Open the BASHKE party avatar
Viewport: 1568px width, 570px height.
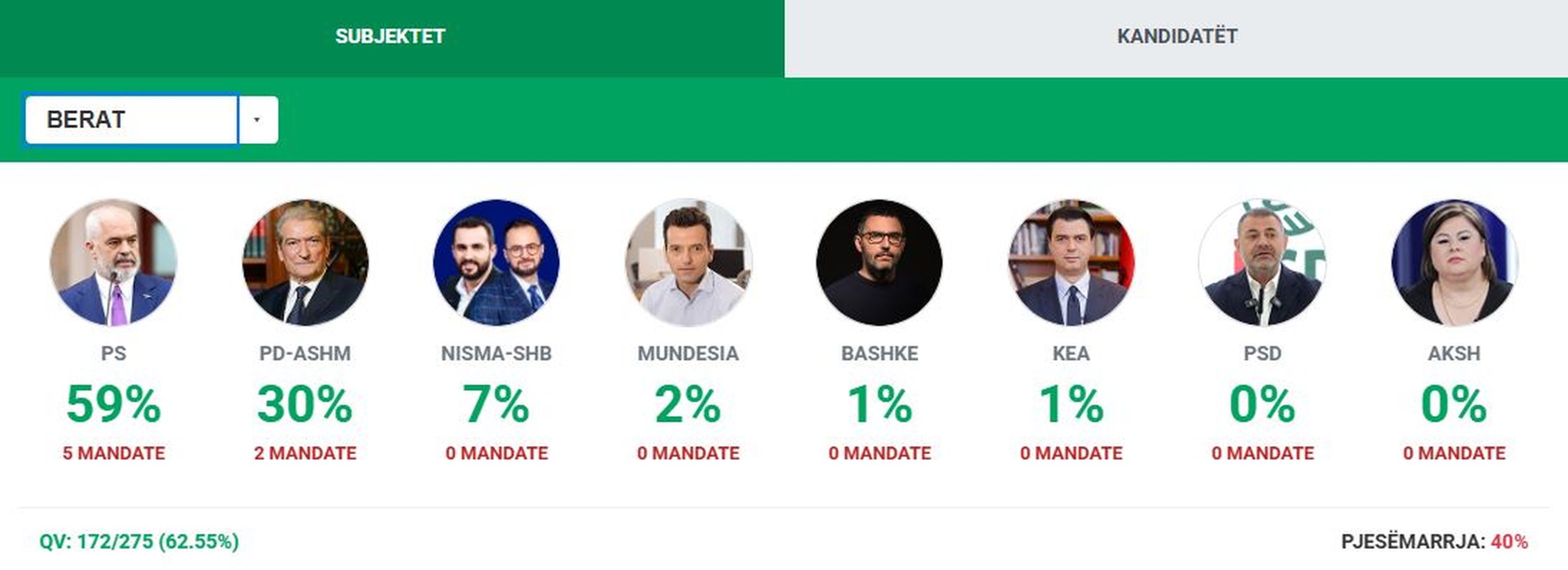(880, 263)
